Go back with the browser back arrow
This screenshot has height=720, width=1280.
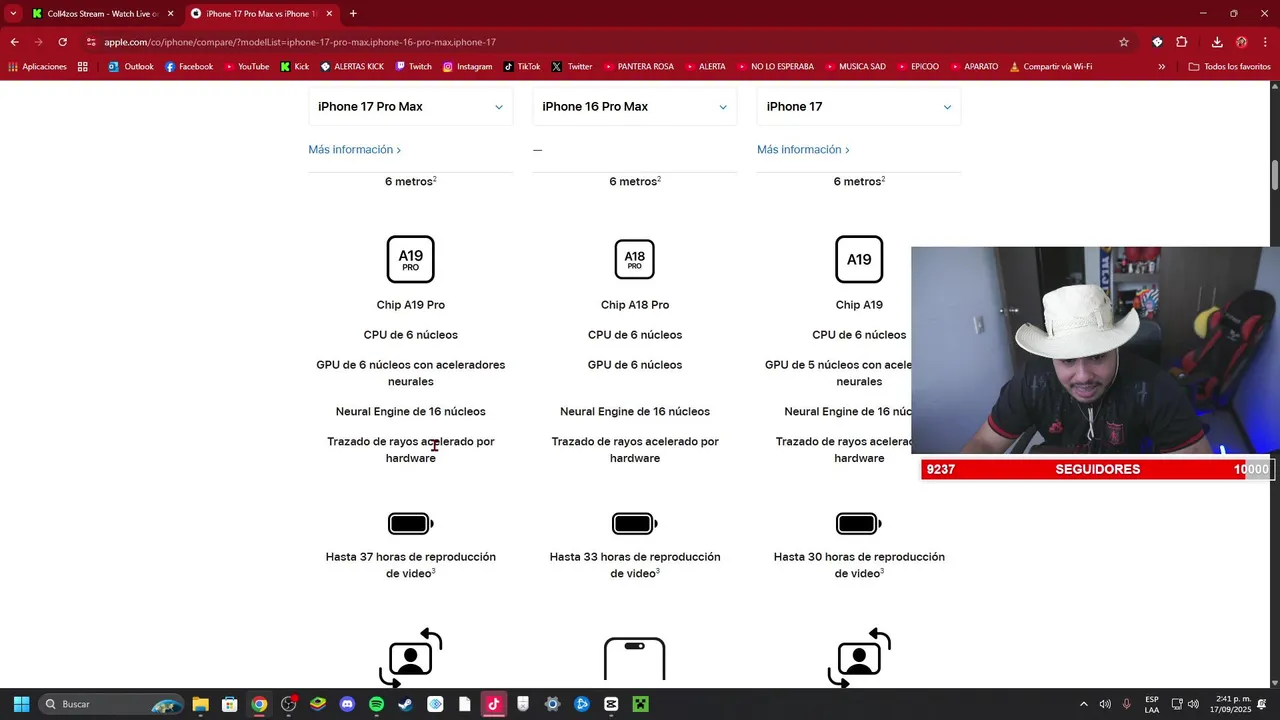click(14, 42)
